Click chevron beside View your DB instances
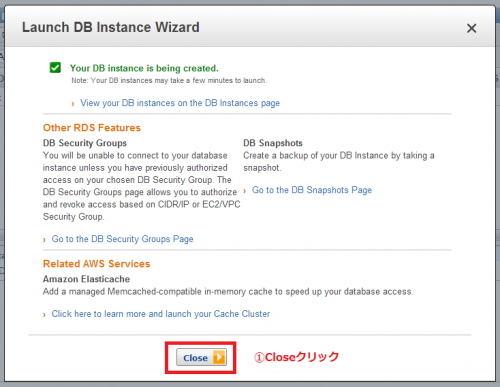This screenshot has height=387, width=500. (73, 104)
